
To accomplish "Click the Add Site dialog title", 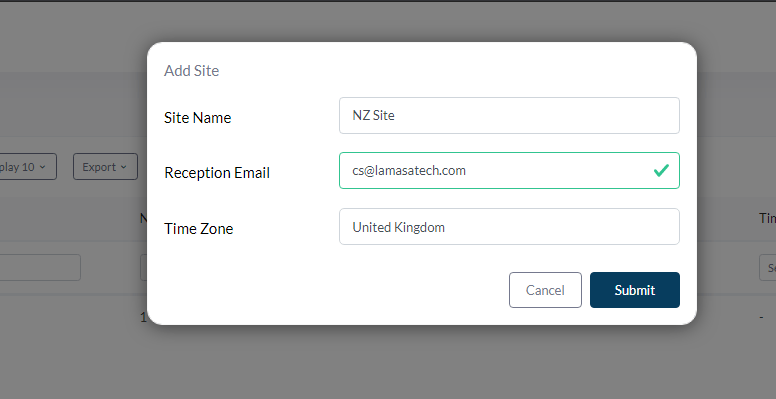I will (192, 70).
